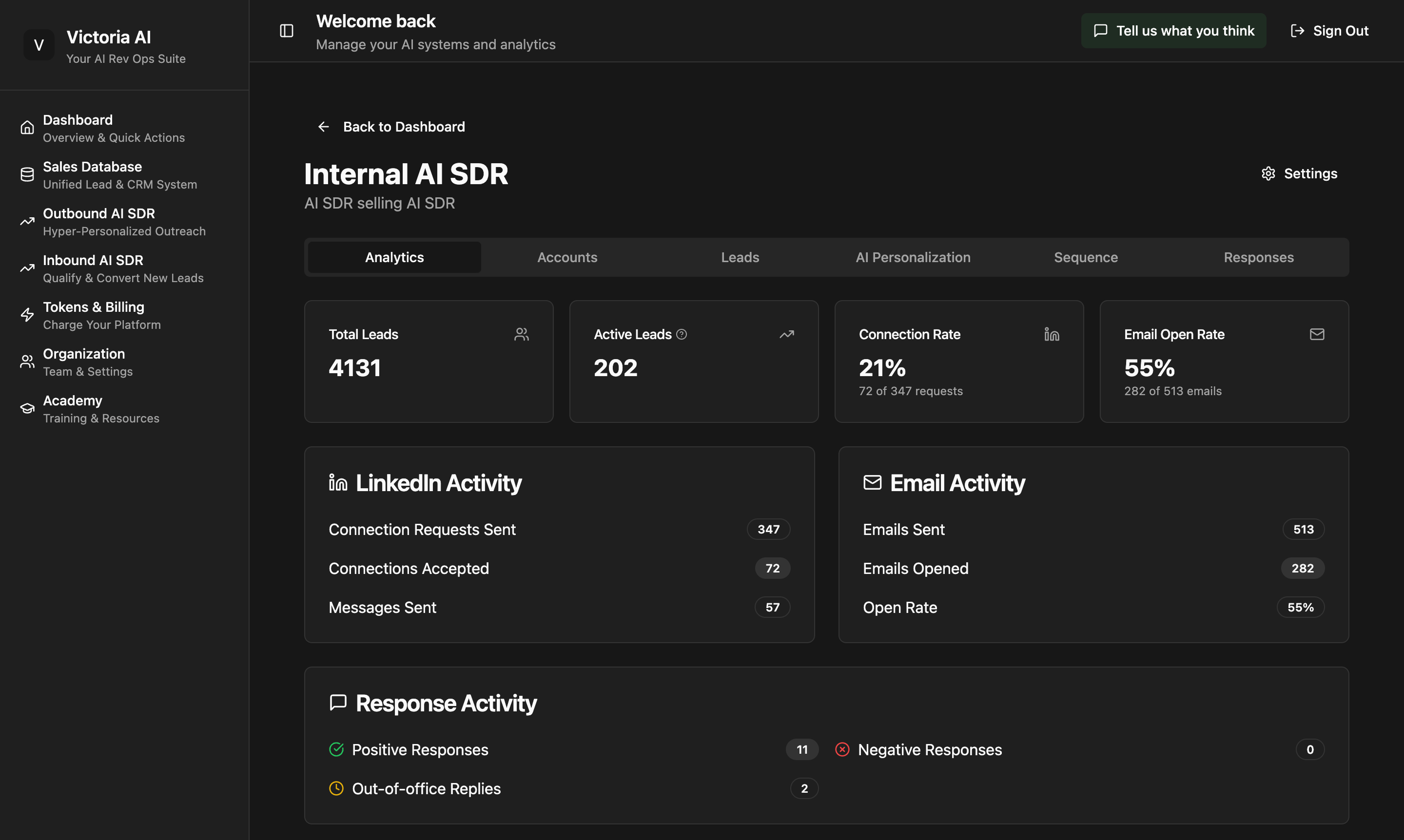Click the Organization people icon
Image resolution: width=1404 pixels, height=840 pixels.
pos(27,362)
